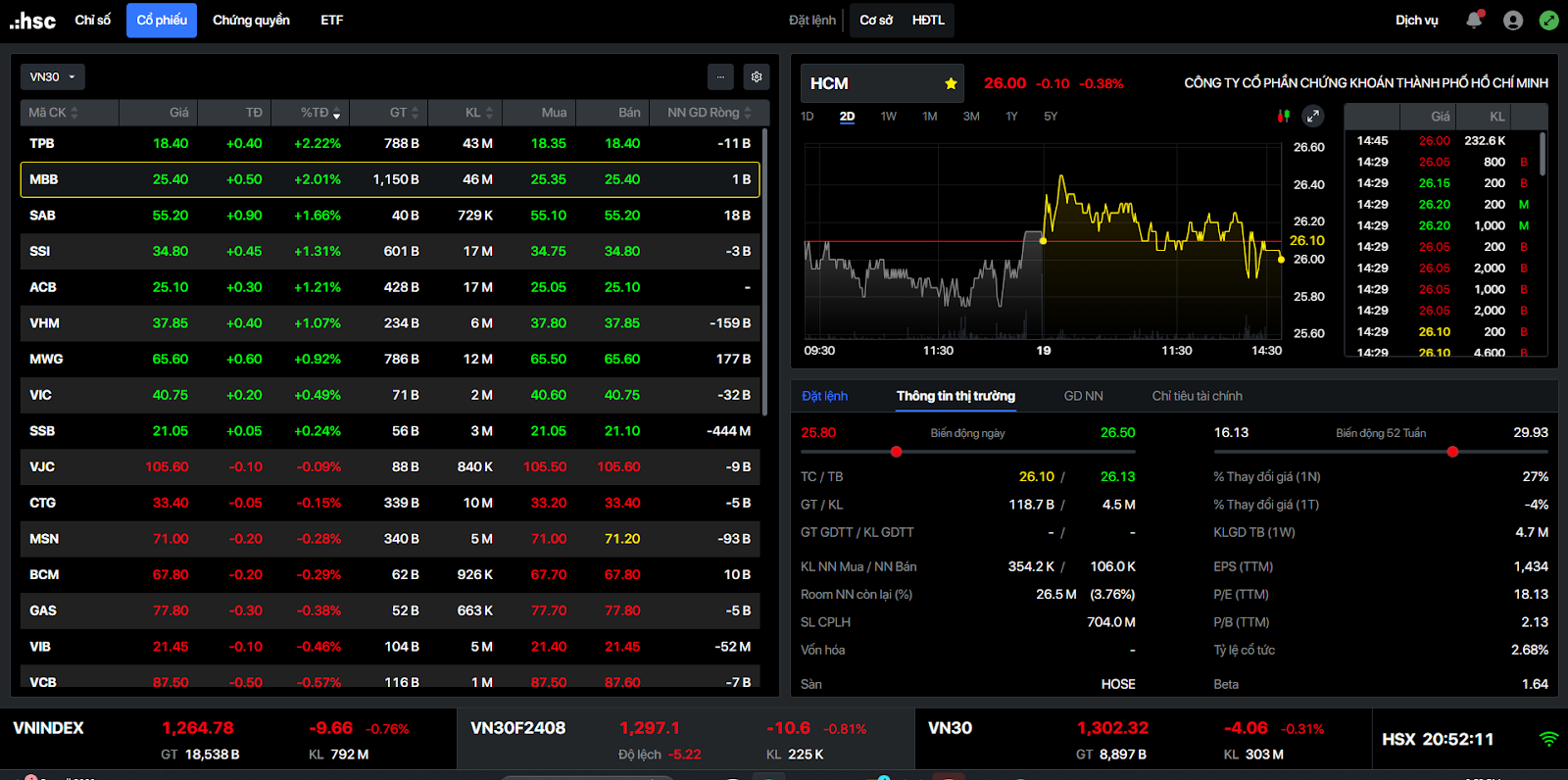The width and height of the screenshot is (1568, 780).
Task: Go to Chỉ số tab
Action: (93, 20)
